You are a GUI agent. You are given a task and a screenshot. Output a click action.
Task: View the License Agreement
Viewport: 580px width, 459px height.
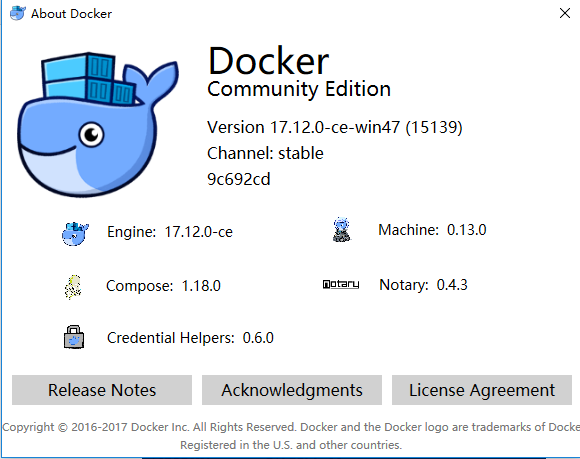click(x=482, y=390)
